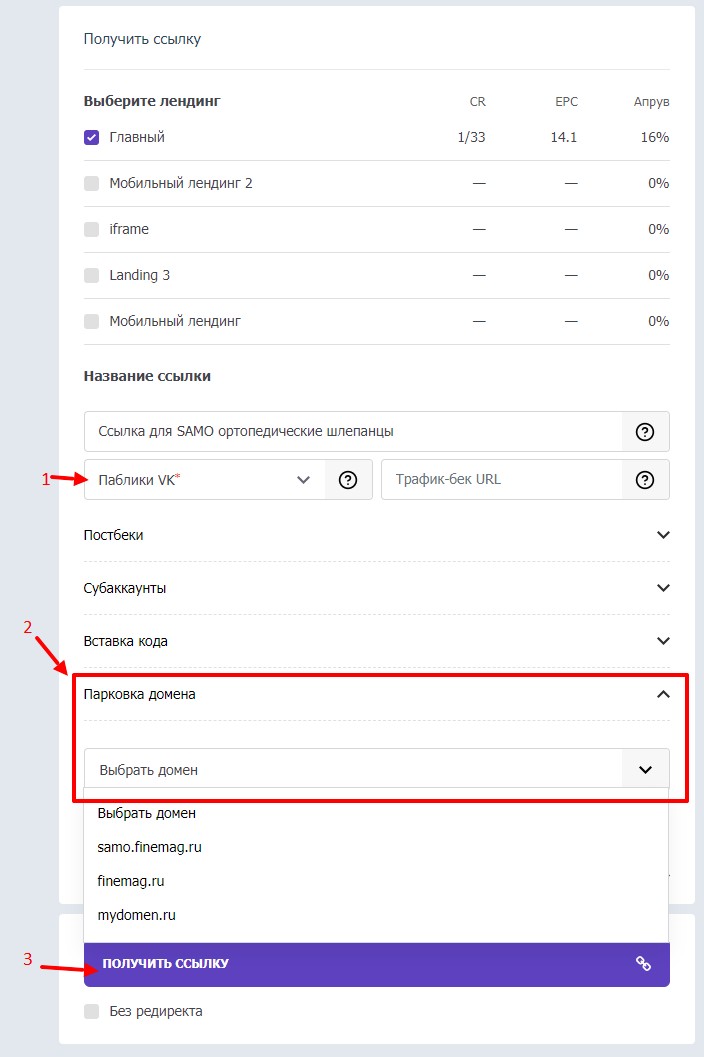Image resolution: width=704 pixels, height=1057 pixels.
Task: Click chain link icon on purple button
Action: [643, 963]
